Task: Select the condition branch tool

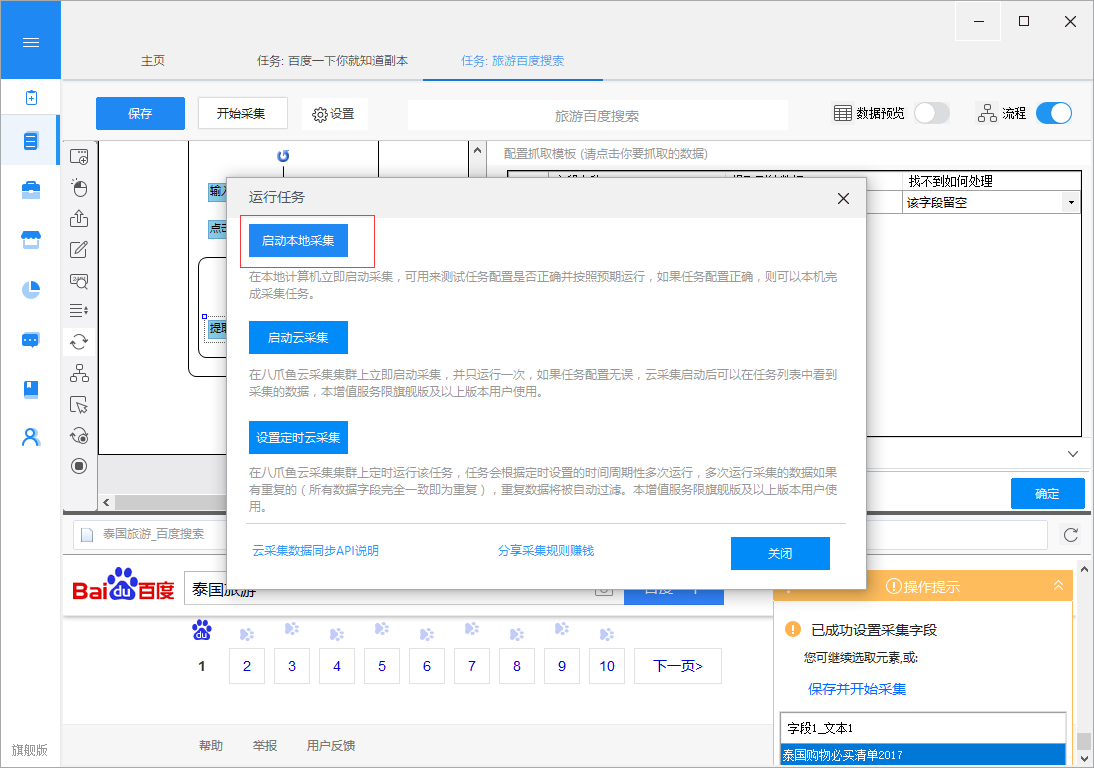Action: click(79, 373)
